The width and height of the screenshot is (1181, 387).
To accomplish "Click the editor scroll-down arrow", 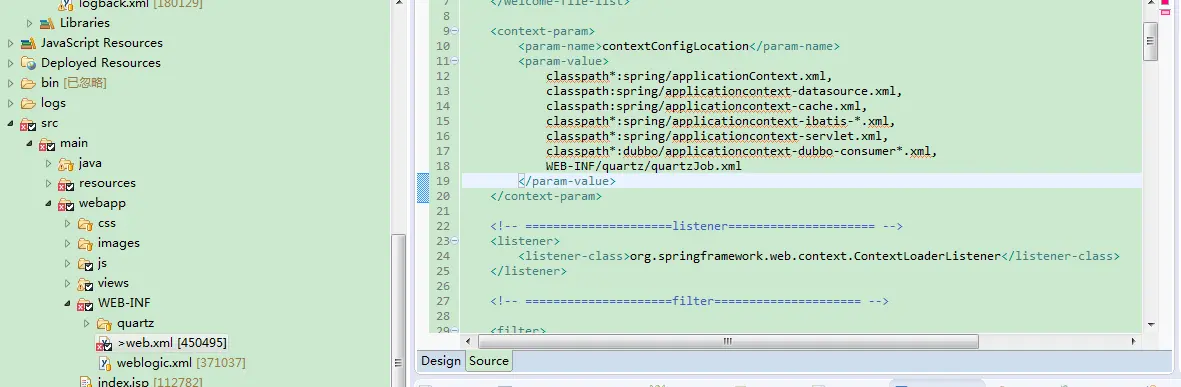I will coord(1150,324).
